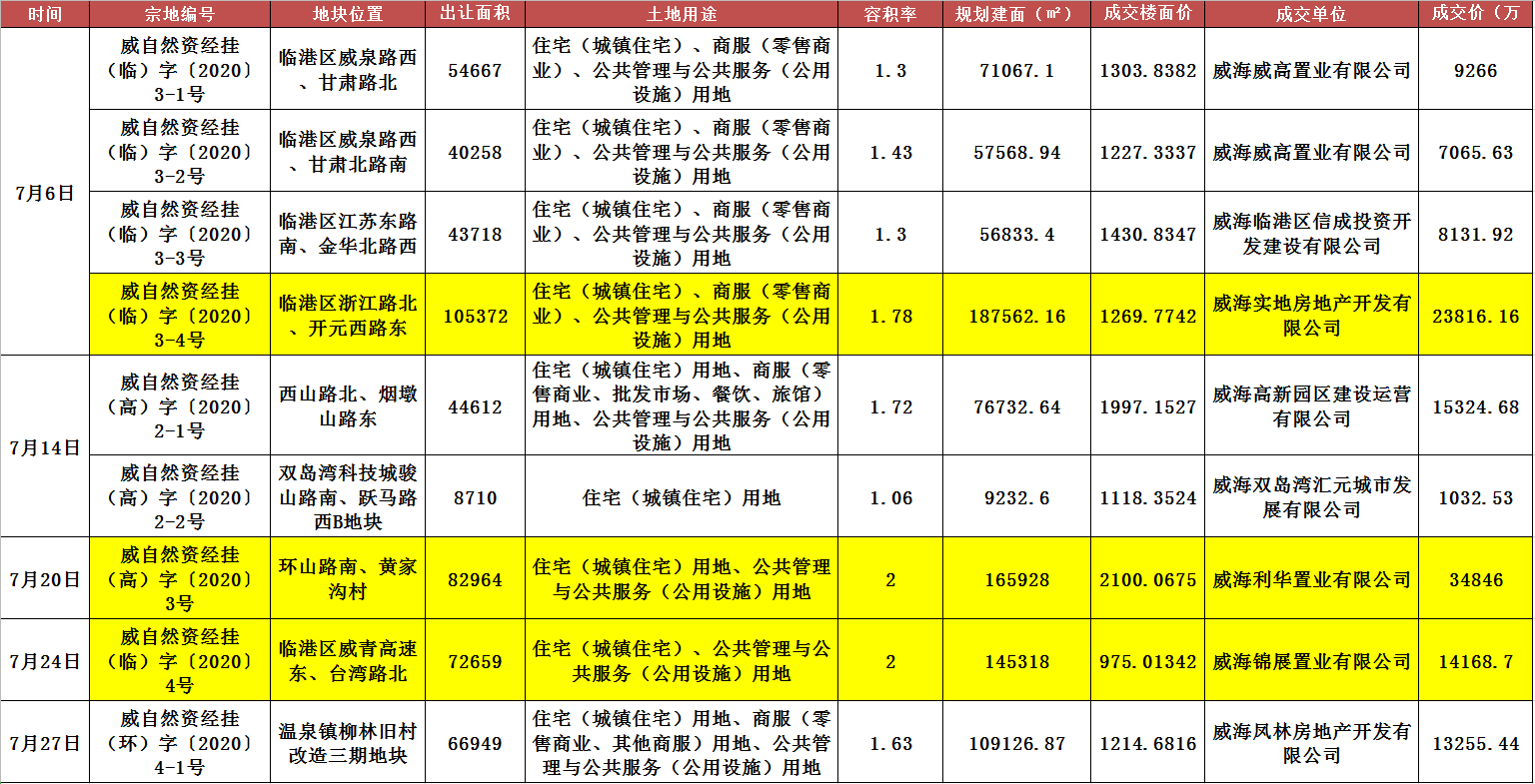Image resolution: width=1535 pixels, height=784 pixels.
Task: Click the 7月20日 date cell
Action: (45, 579)
